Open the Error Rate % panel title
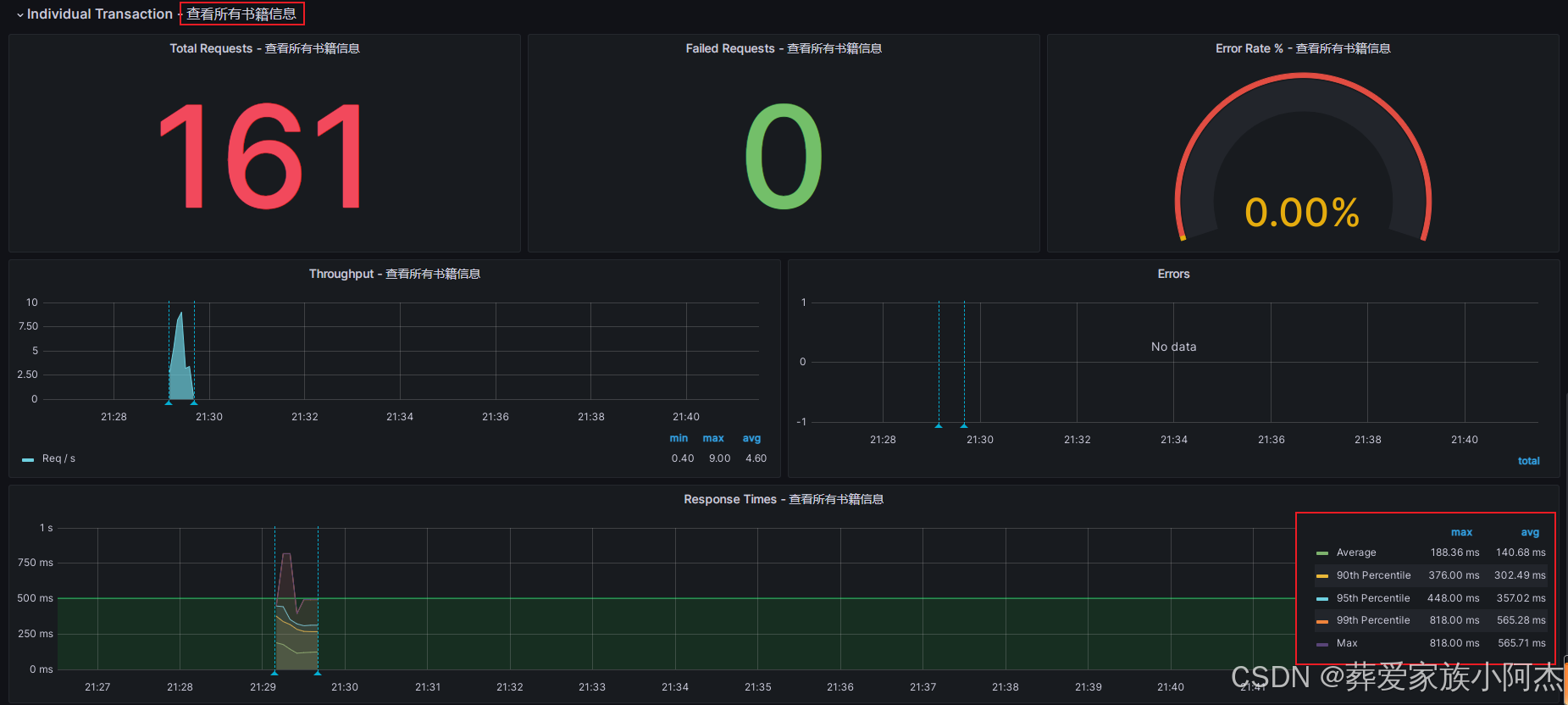This screenshot has height=705, width=1568. [x=1303, y=49]
